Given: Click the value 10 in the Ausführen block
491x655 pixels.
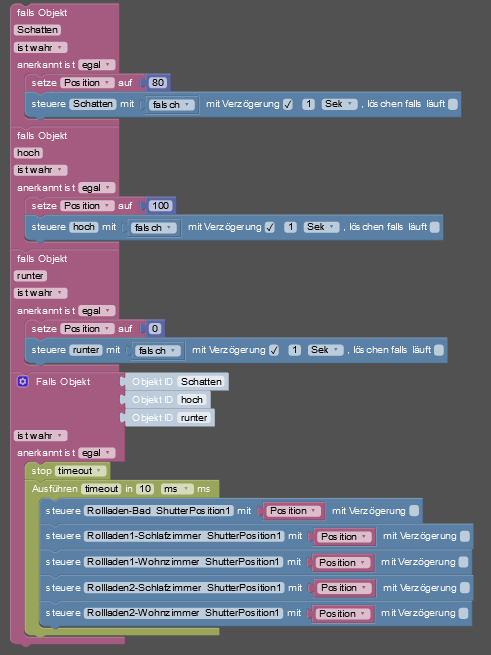Looking at the screenshot, I should pos(145,489).
